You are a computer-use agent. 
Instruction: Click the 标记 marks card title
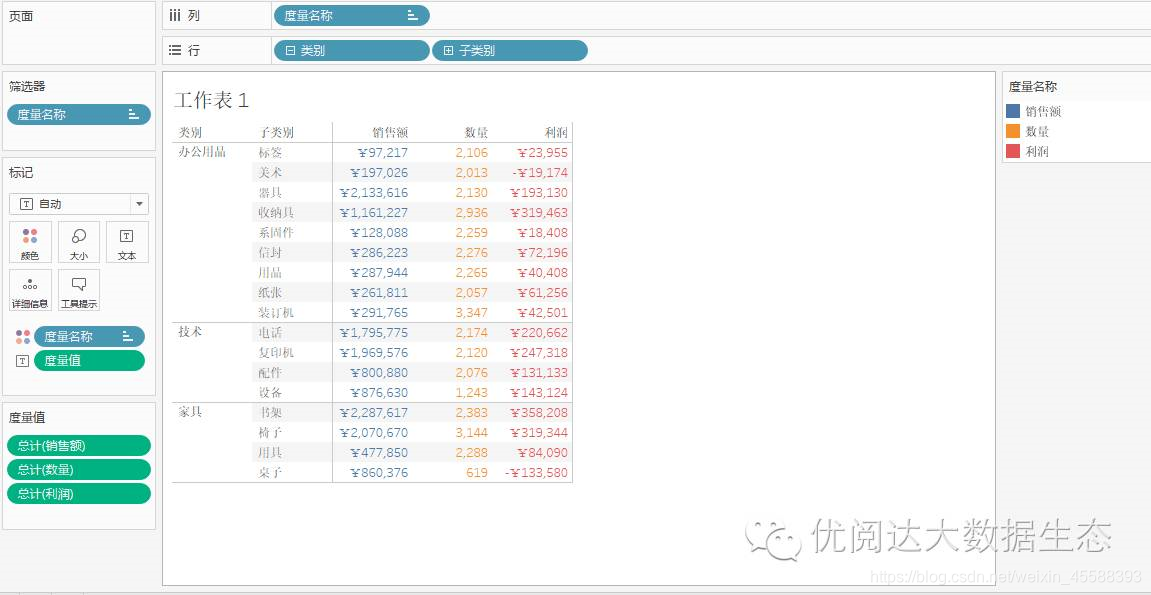21,173
